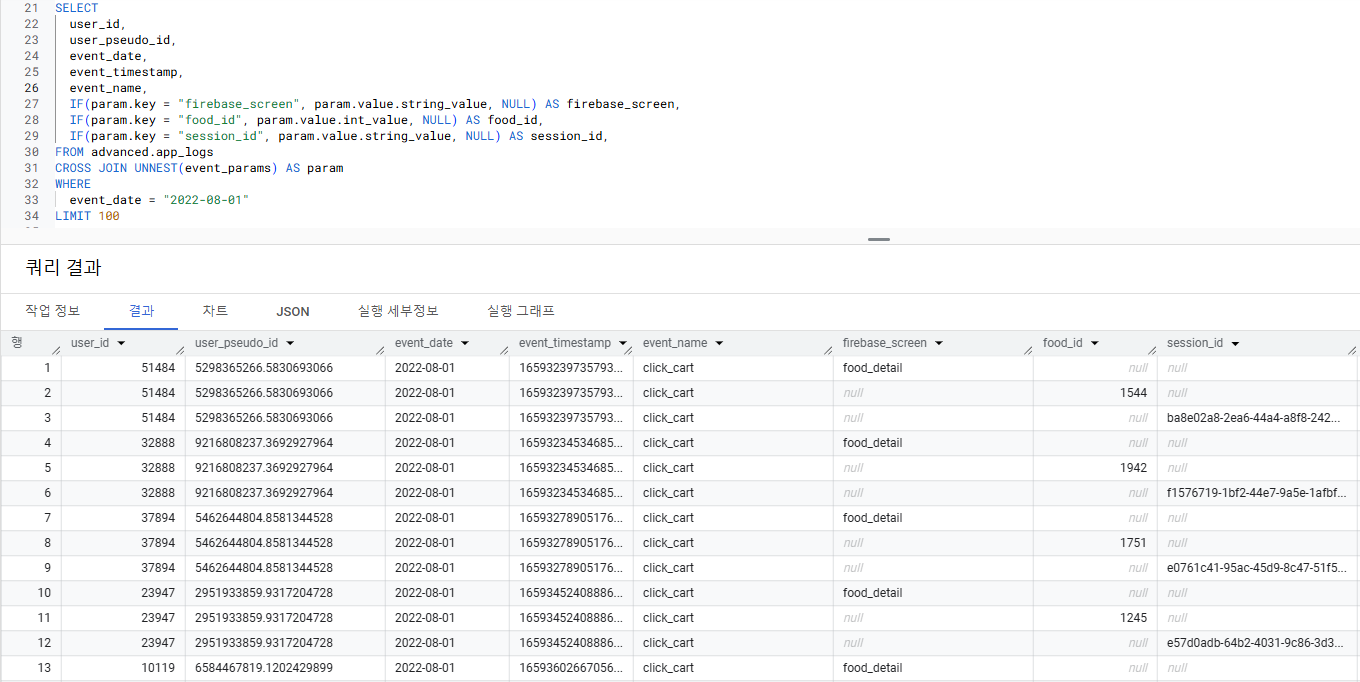Open user_id column dropdown arrow

tap(121, 343)
